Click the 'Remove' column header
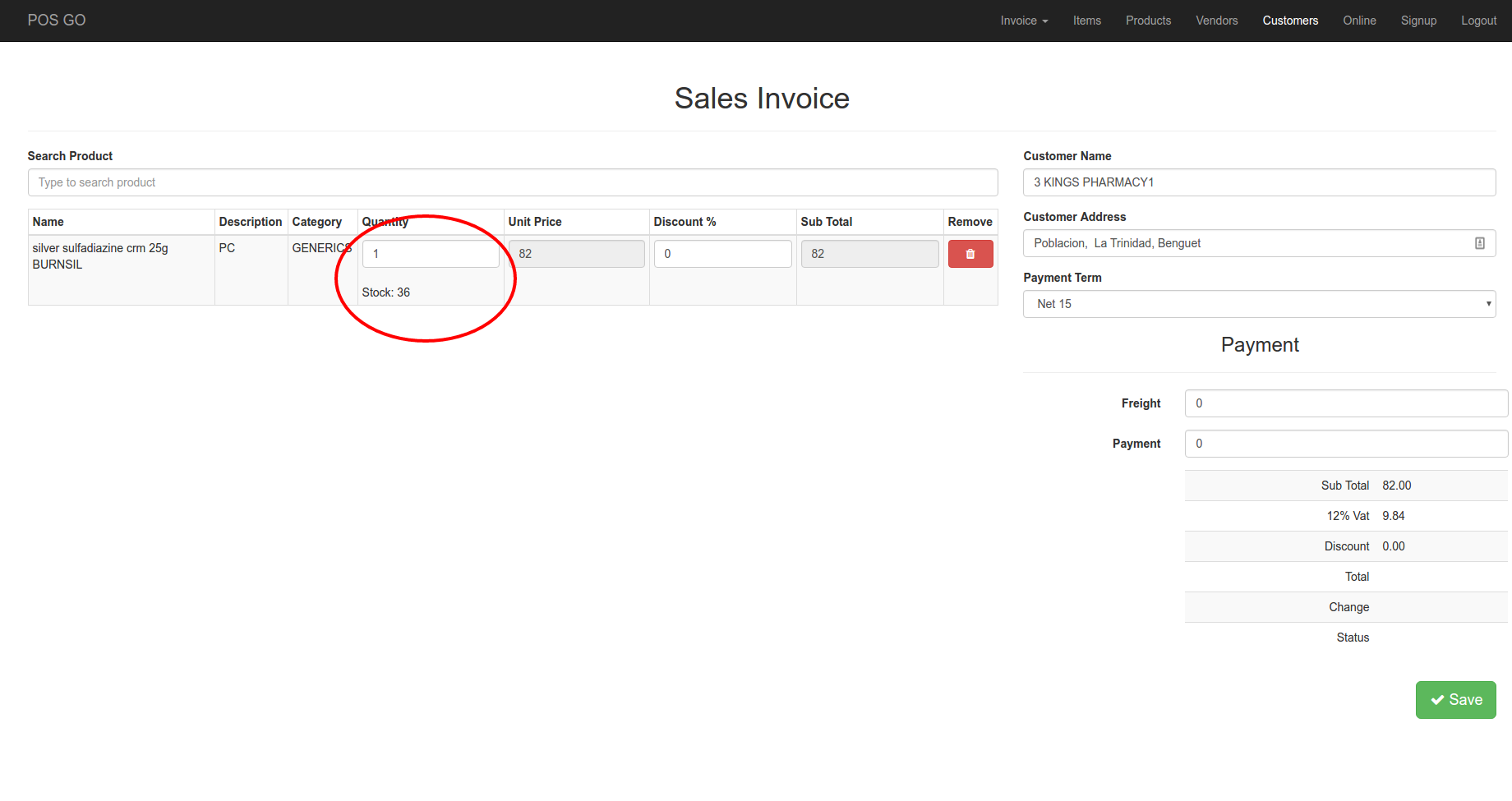 [x=970, y=222]
